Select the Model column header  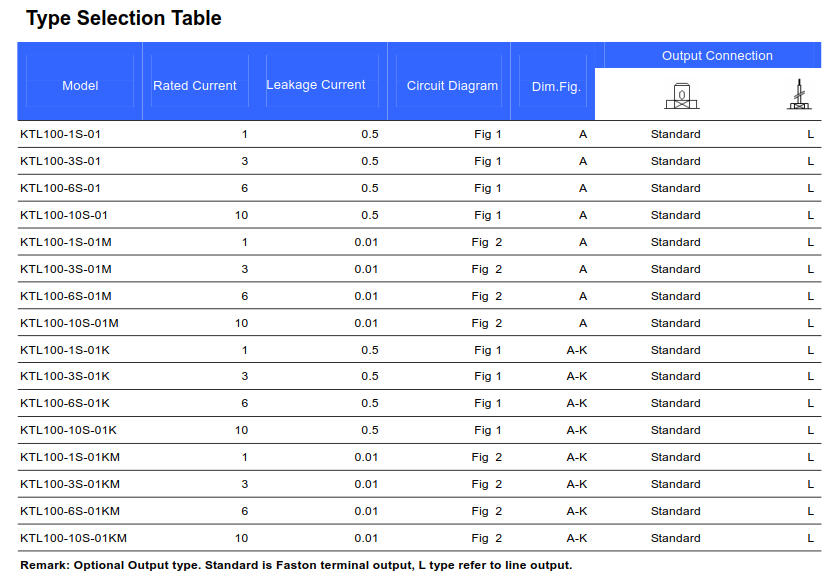(80, 86)
